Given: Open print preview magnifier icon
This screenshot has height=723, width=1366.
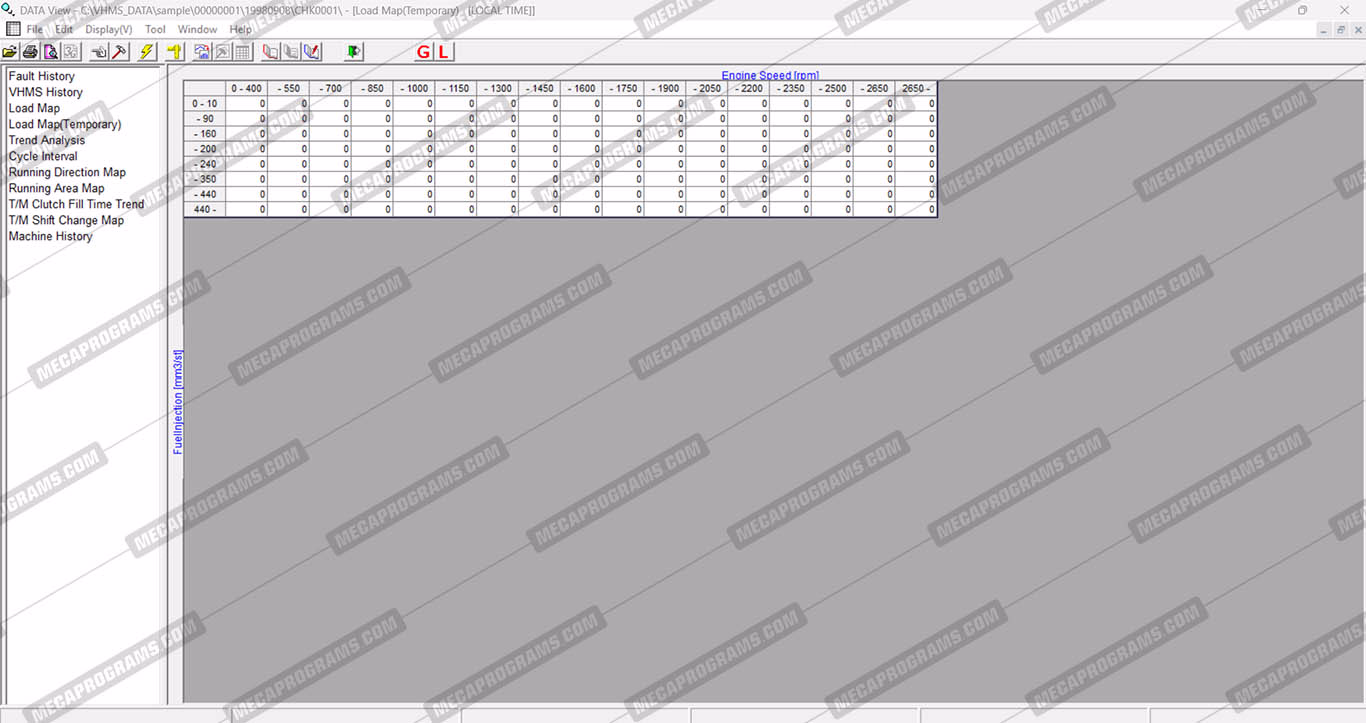Looking at the screenshot, I should coord(51,51).
